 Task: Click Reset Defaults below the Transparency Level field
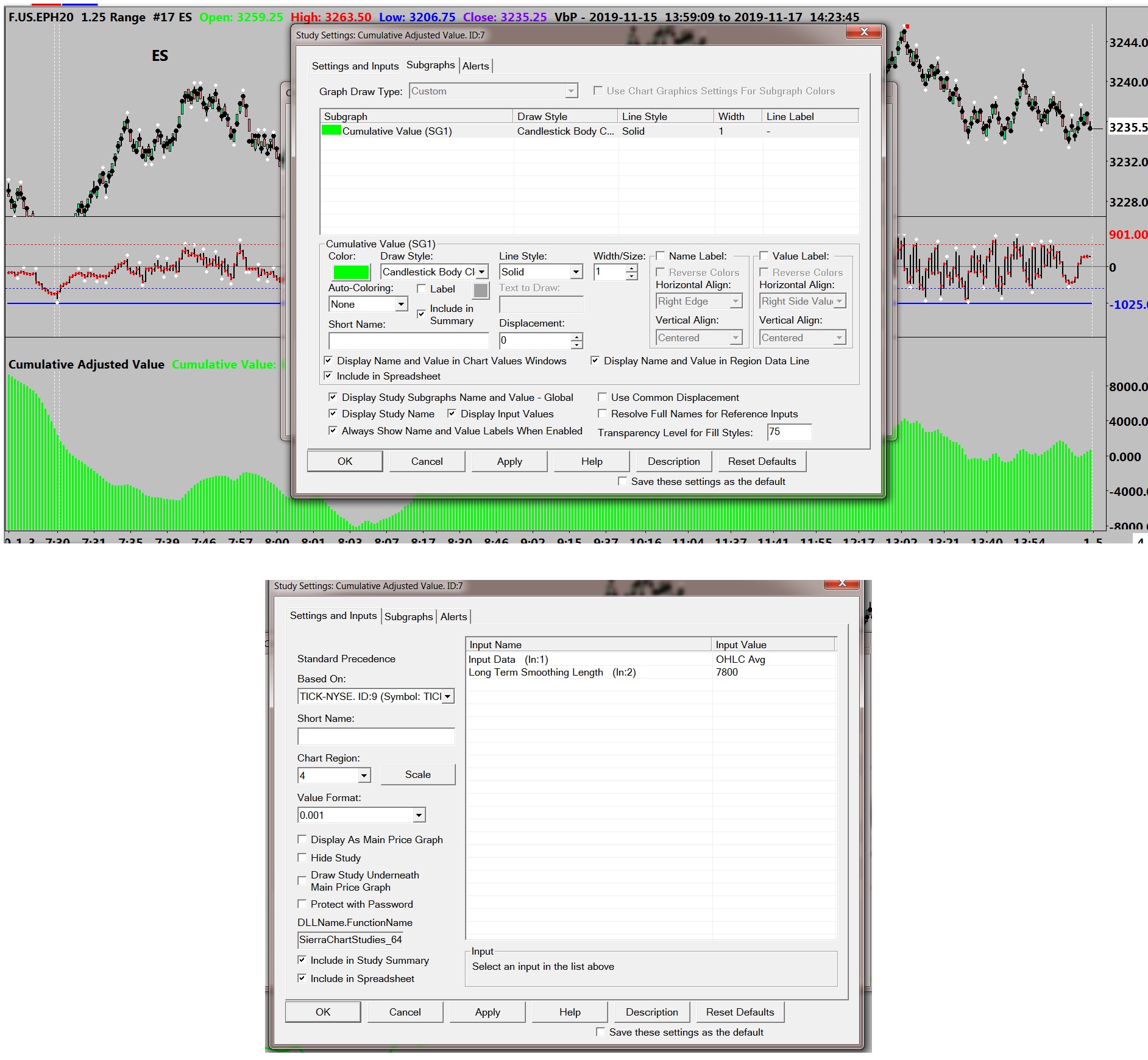point(762,461)
